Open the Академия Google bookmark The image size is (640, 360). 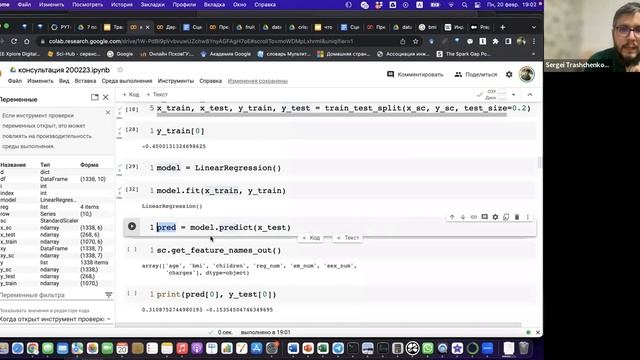[226, 54]
